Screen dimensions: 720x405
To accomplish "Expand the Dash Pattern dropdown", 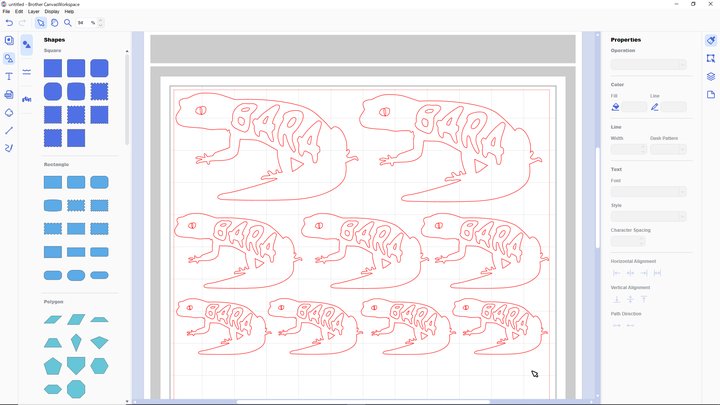I will (669, 149).
